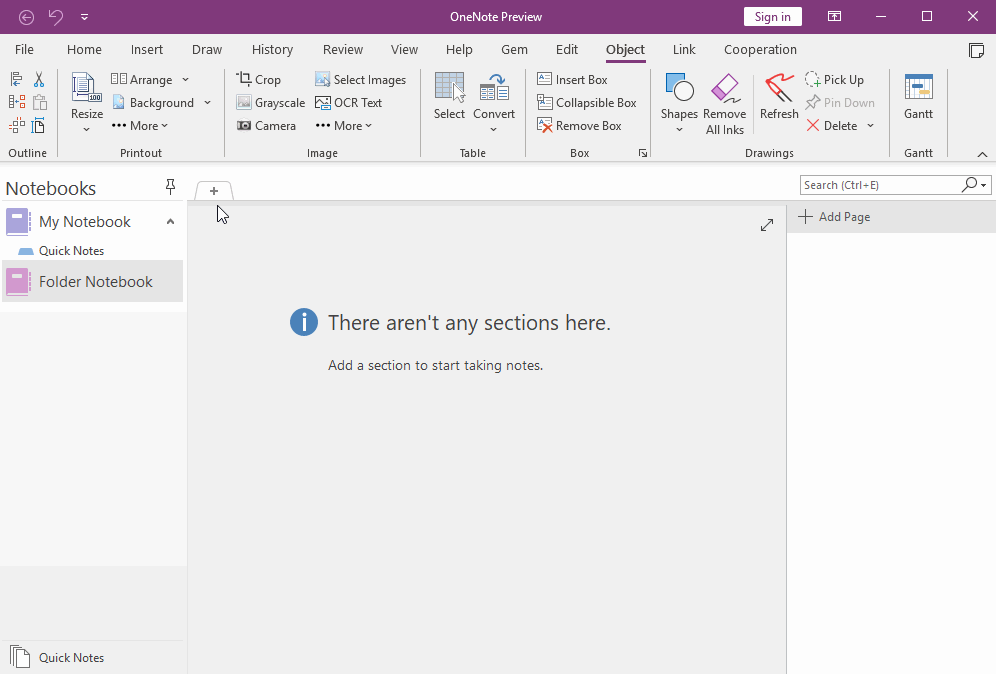Switch to the Home tab
Viewport: 996px width, 674px height.
click(84, 50)
